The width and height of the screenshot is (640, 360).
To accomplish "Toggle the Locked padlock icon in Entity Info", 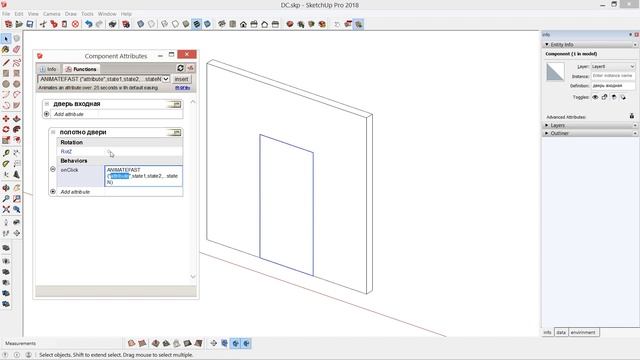I will 604,97.
